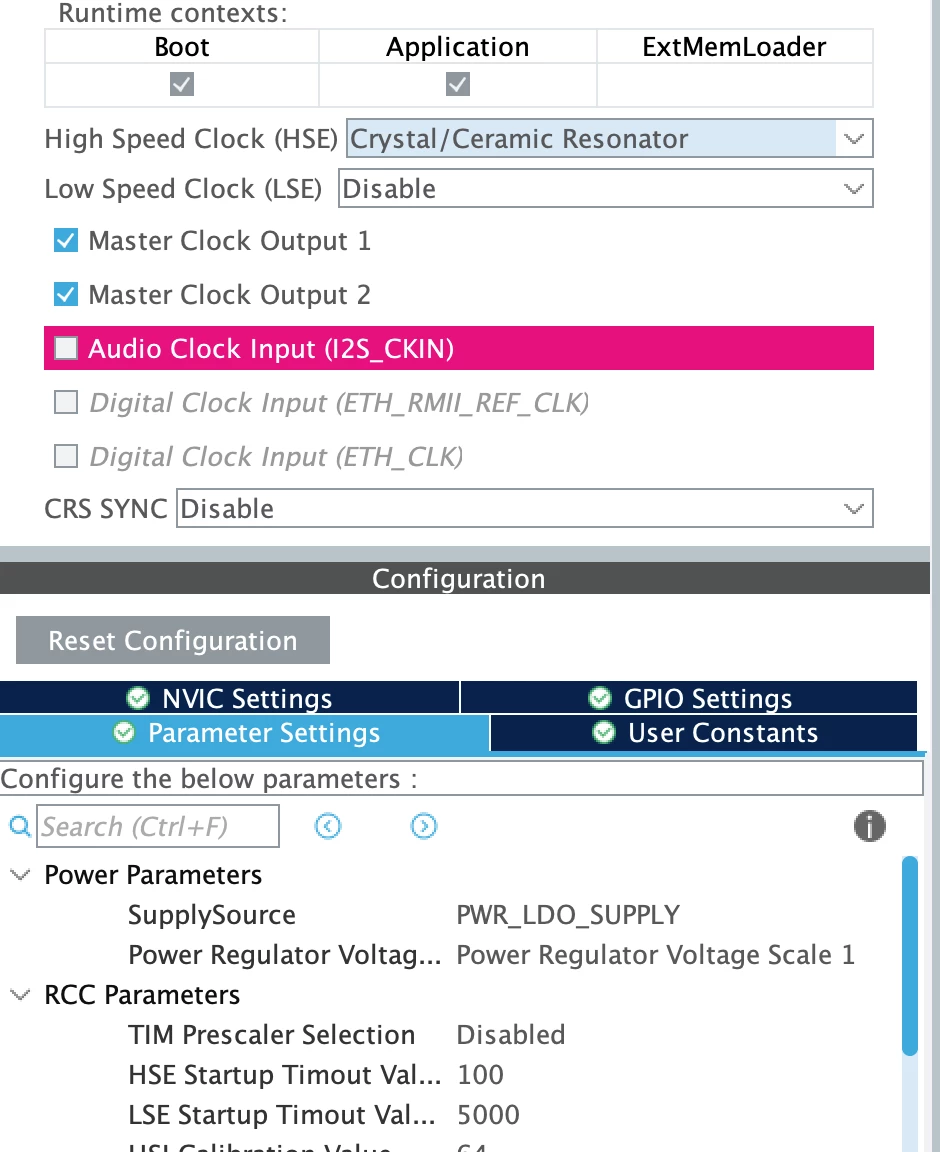Click NVIC Settings green check icon
The height and width of the screenshot is (1152, 940).
pyautogui.click(x=138, y=697)
